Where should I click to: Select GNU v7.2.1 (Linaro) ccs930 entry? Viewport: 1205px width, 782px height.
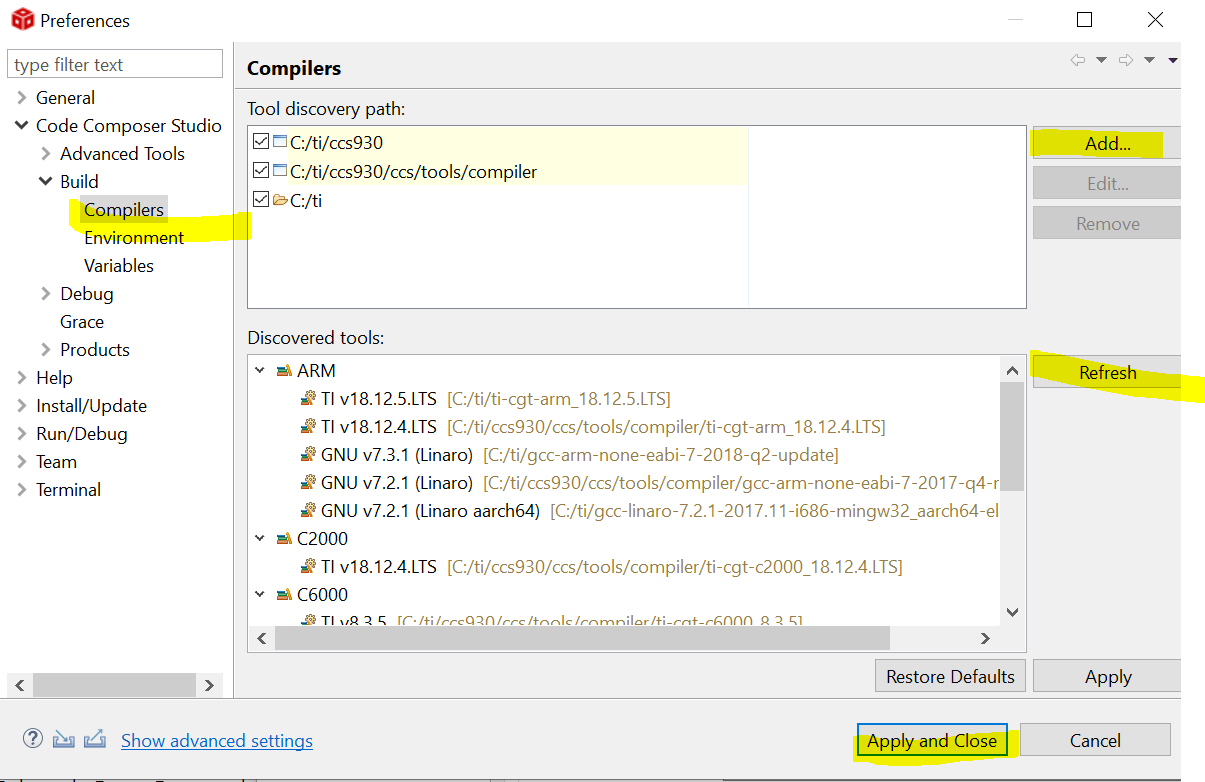(x=649, y=483)
